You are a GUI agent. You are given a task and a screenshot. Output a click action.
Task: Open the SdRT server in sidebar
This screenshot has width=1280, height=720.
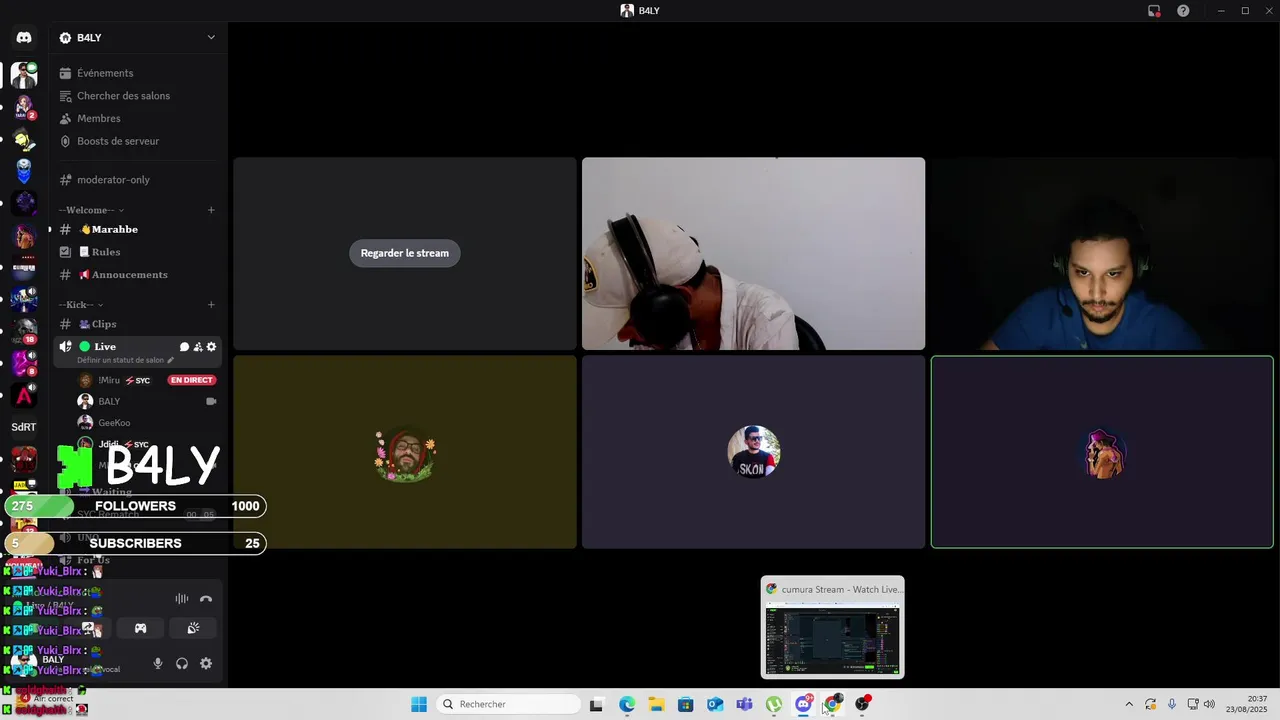coord(24,427)
